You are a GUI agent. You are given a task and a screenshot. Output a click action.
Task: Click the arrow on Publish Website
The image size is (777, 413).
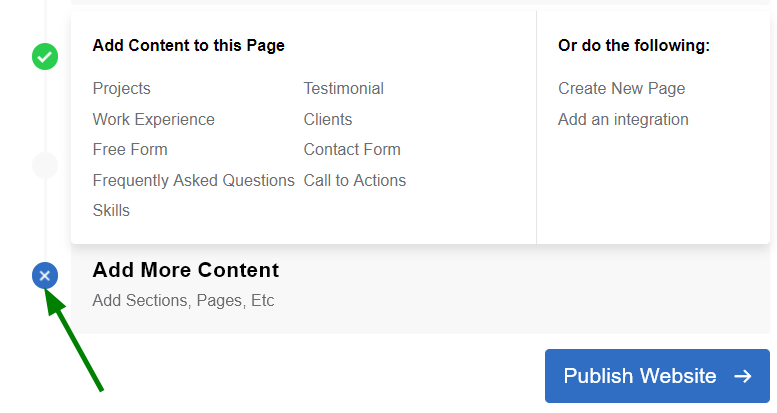pyautogui.click(x=742, y=376)
